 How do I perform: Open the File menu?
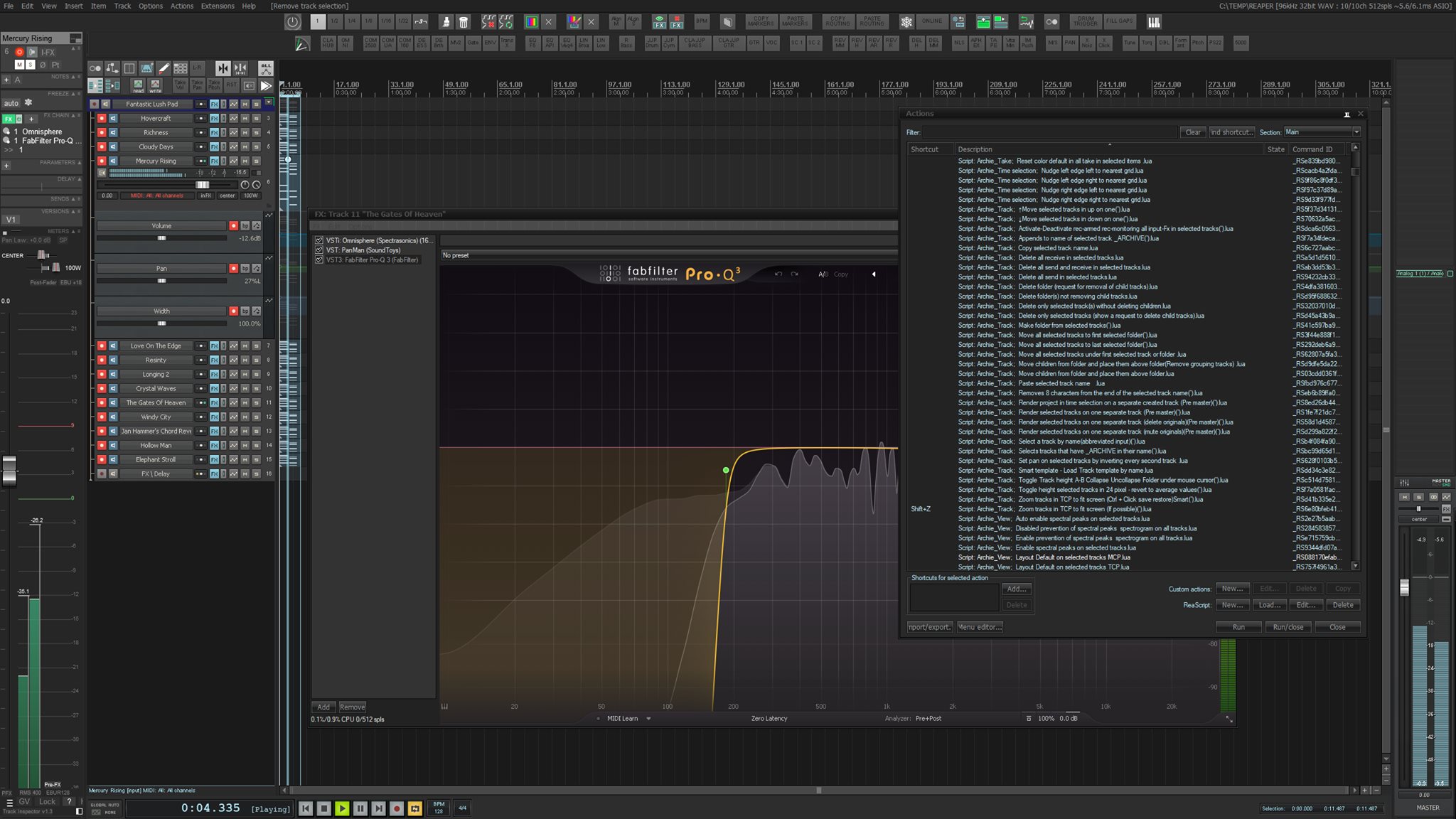pos(9,6)
